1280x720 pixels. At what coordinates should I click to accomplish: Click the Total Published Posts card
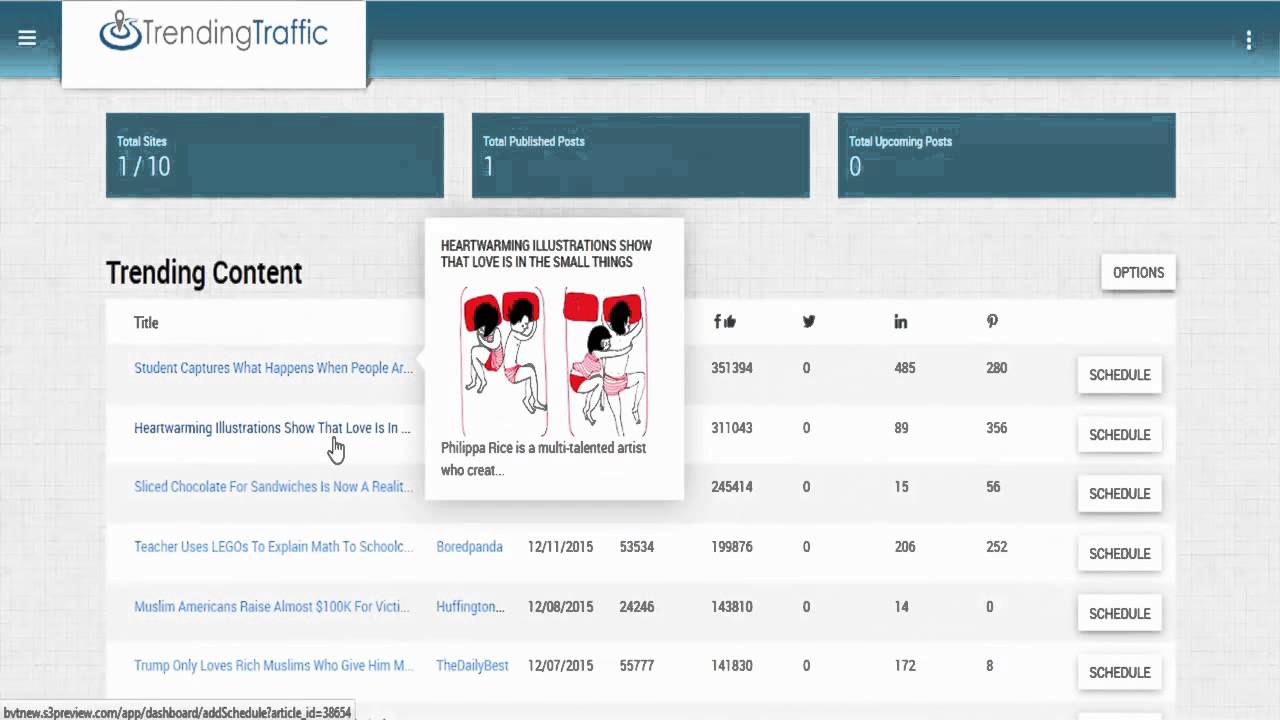coord(641,155)
